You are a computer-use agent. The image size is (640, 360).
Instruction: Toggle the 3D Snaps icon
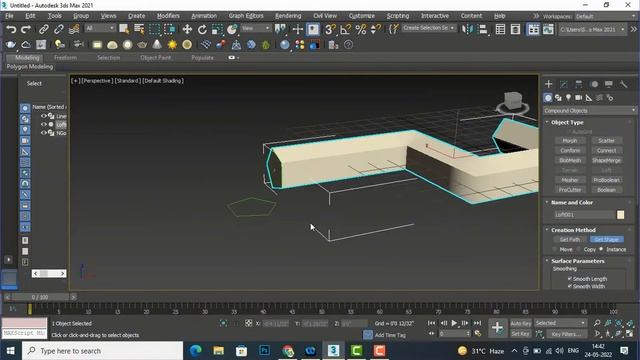[x=330, y=29]
